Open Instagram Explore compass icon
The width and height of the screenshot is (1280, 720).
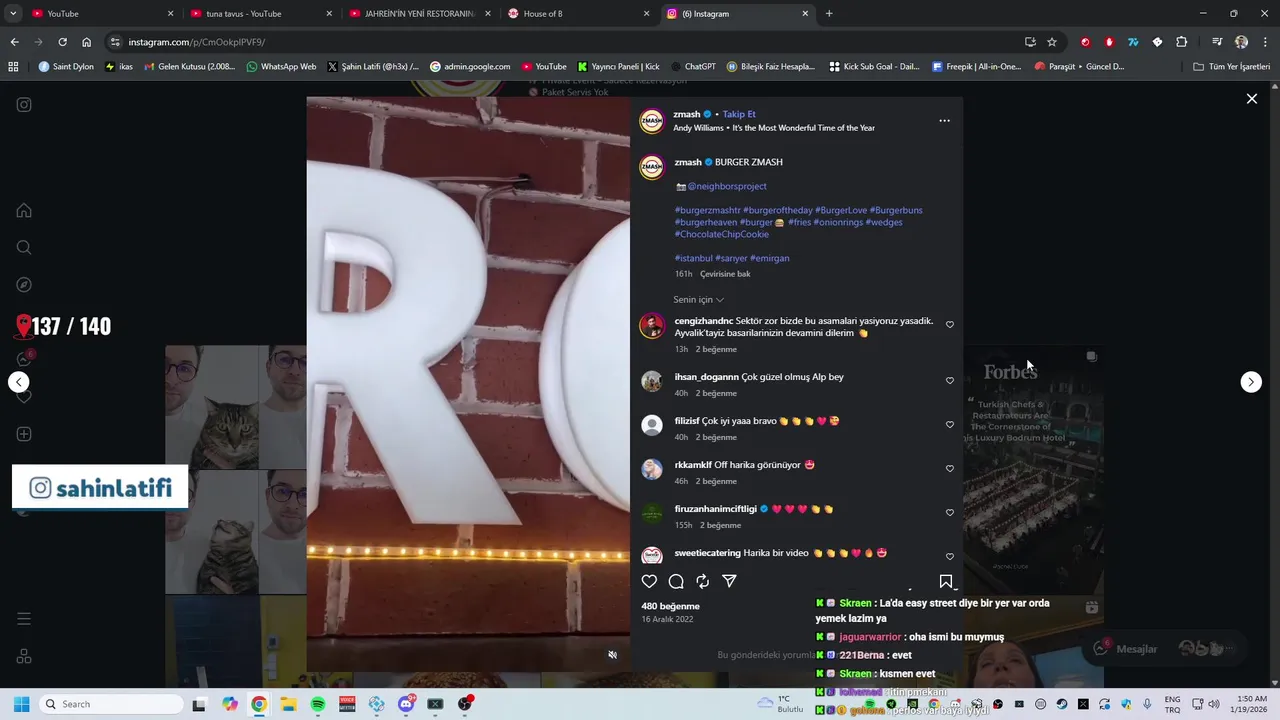24,285
